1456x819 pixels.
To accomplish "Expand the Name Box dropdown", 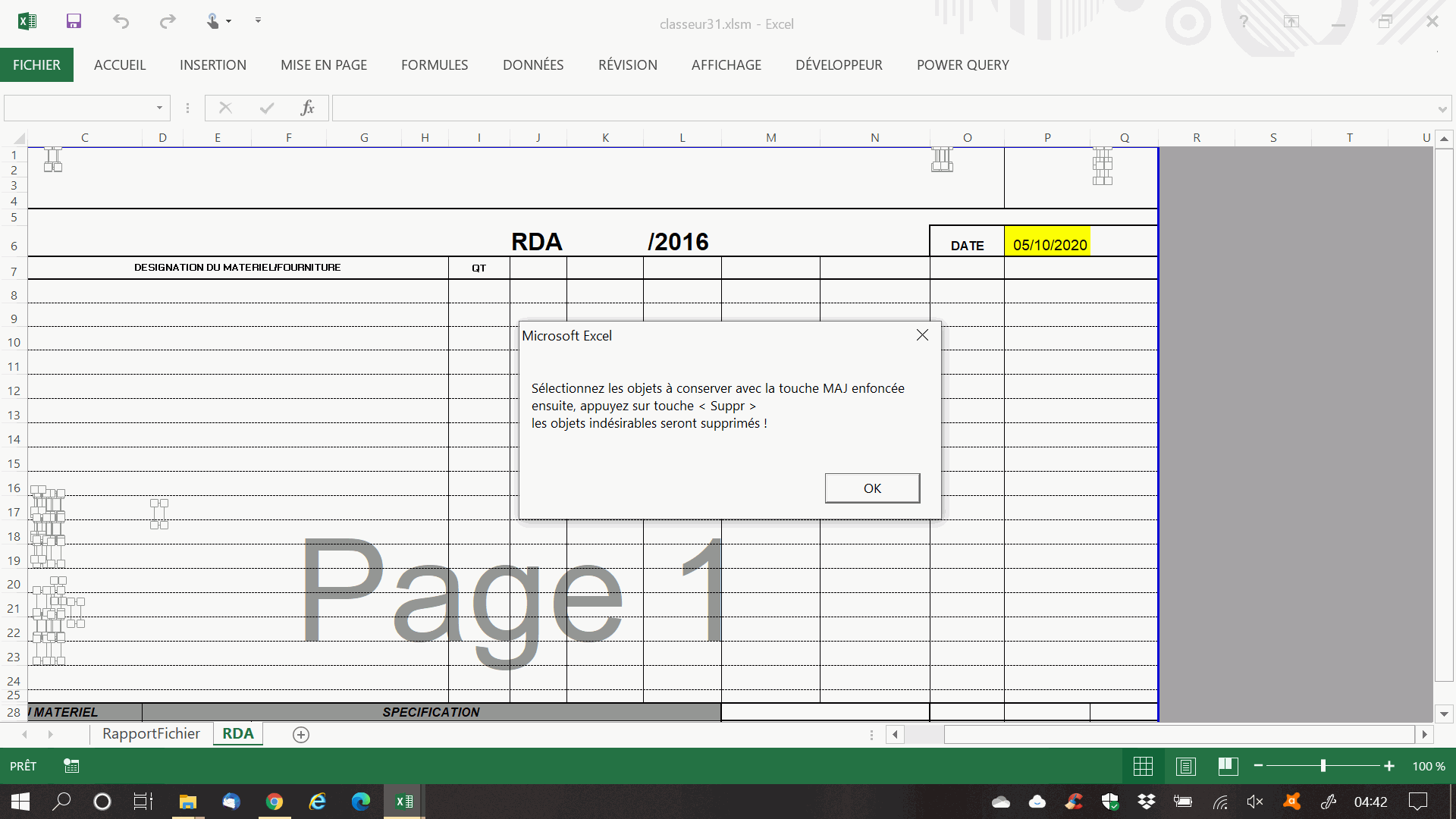I will click(159, 108).
